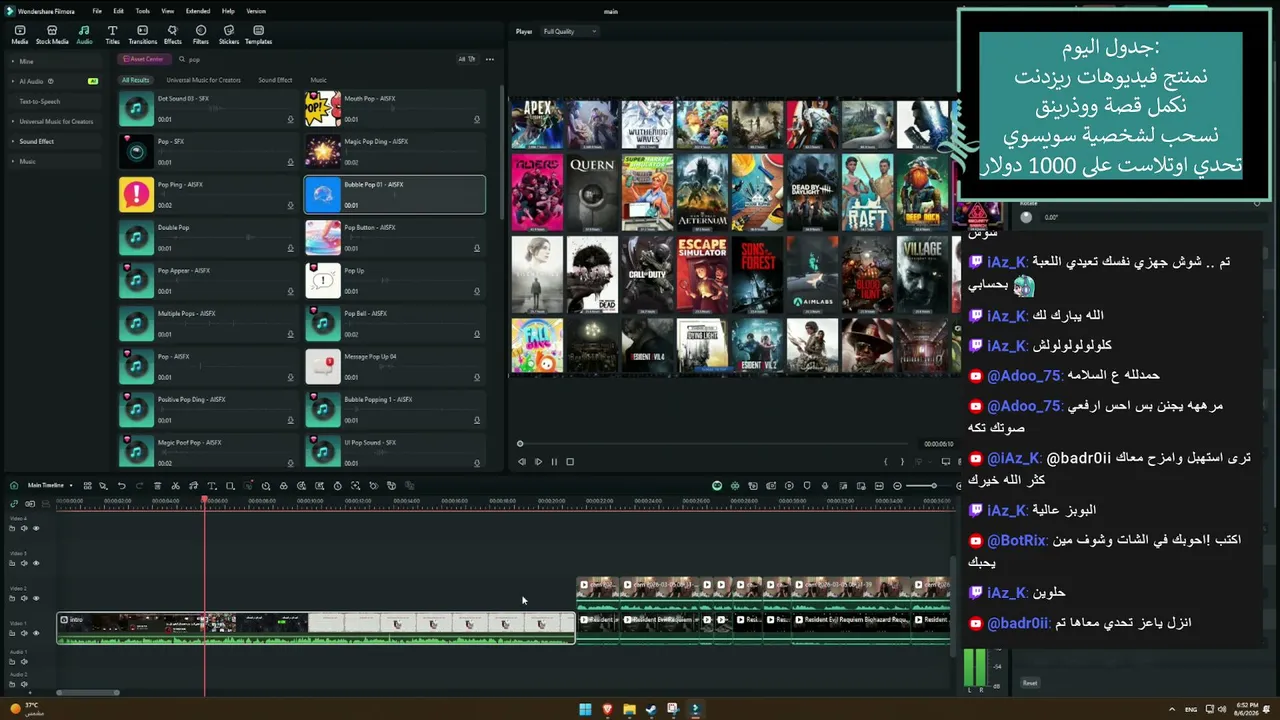The height and width of the screenshot is (720, 1280).
Task: Zoom out the timeline with minus icon
Action: pyautogui.click(x=897, y=486)
